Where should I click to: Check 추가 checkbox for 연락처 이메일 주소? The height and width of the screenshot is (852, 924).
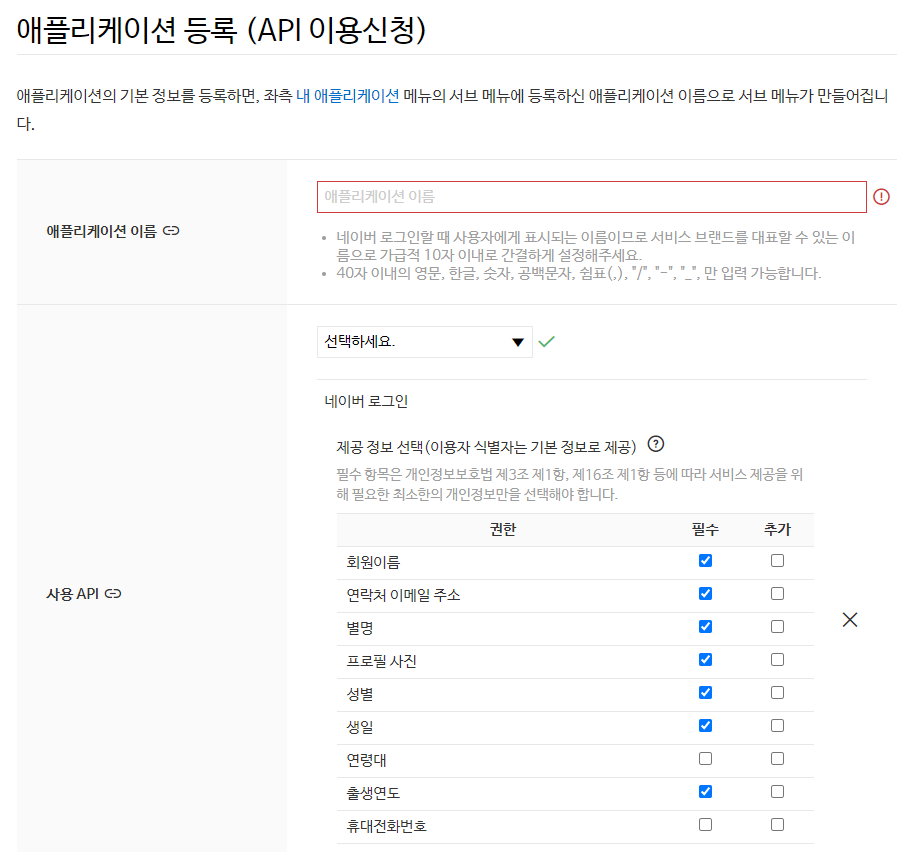click(x=777, y=594)
